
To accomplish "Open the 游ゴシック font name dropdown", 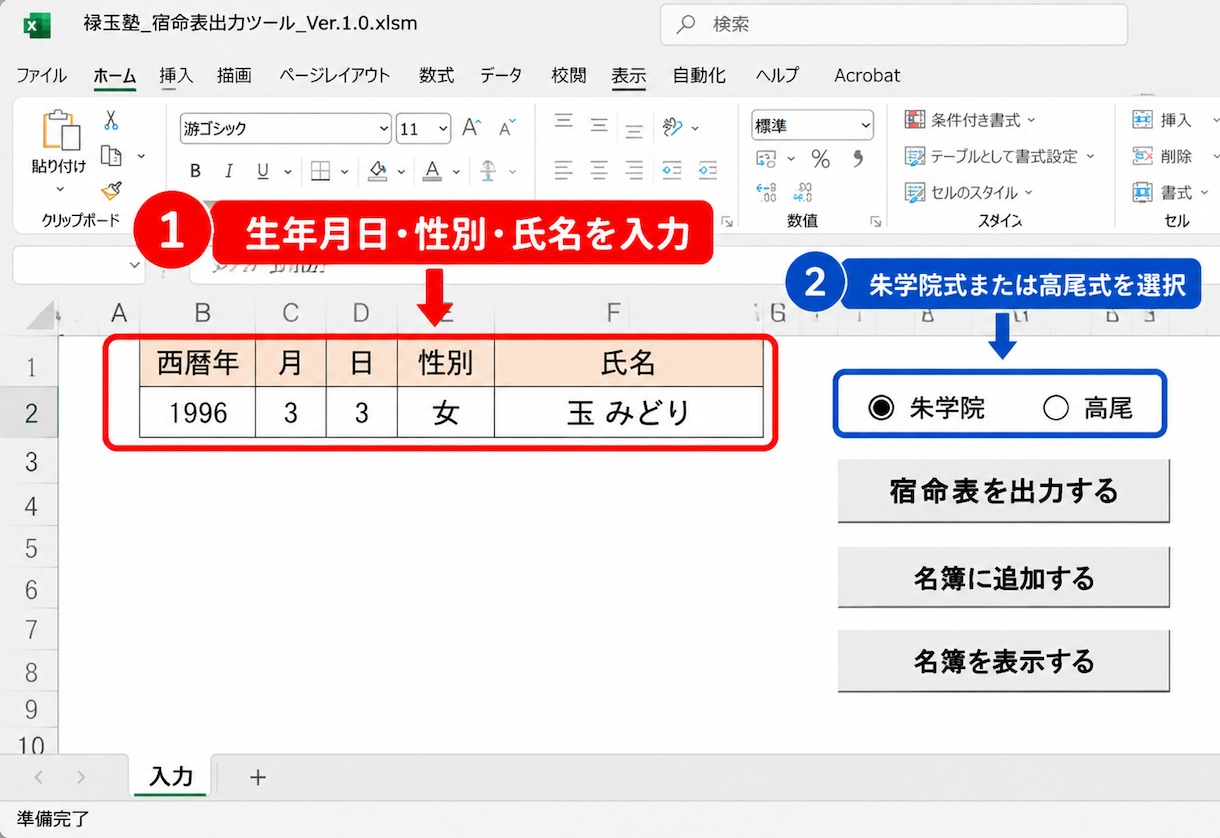I will [384, 128].
